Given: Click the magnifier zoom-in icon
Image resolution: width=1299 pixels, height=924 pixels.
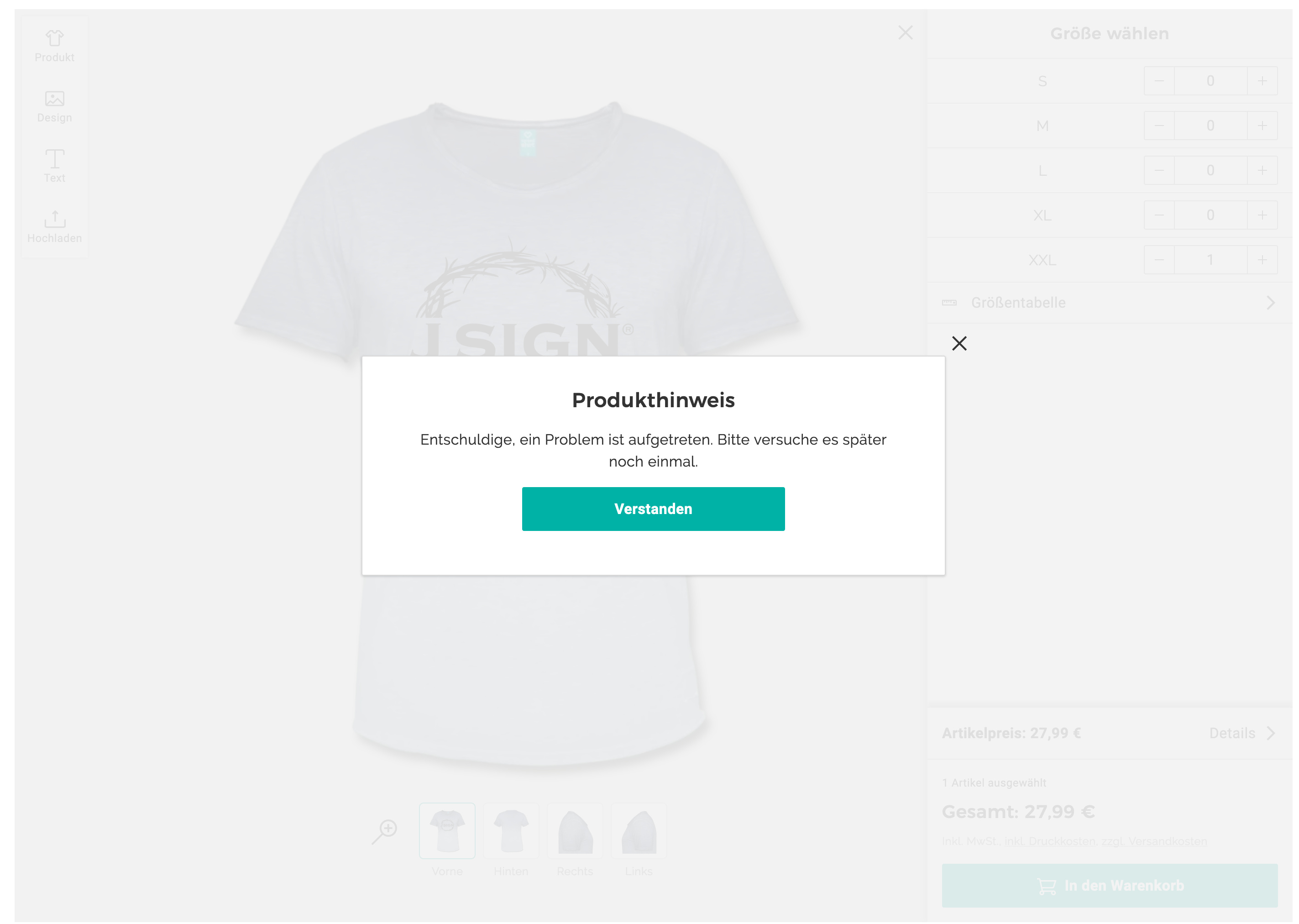Looking at the screenshot, I should click(x=385, y=831).
